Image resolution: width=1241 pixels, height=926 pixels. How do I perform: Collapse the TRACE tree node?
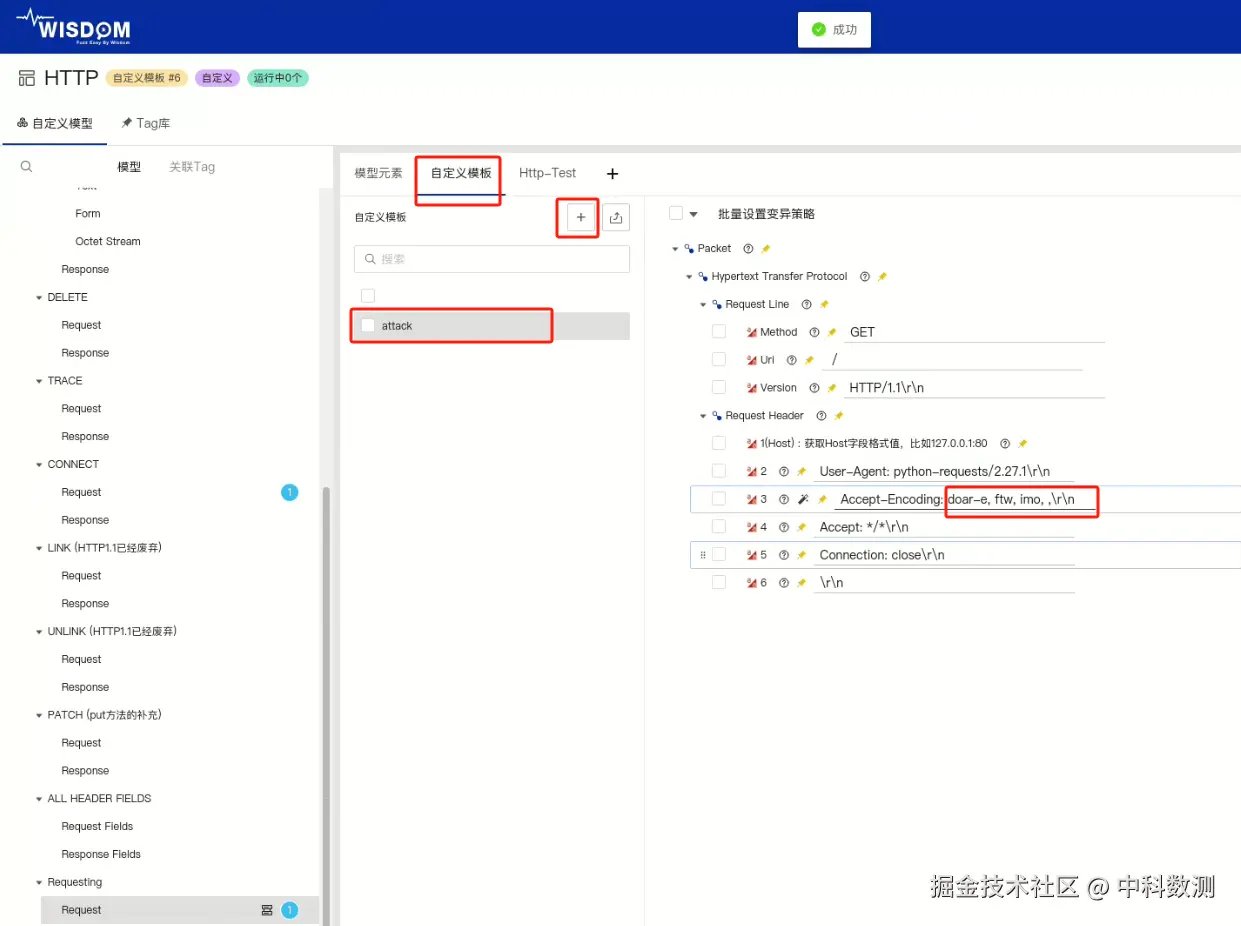39,381
